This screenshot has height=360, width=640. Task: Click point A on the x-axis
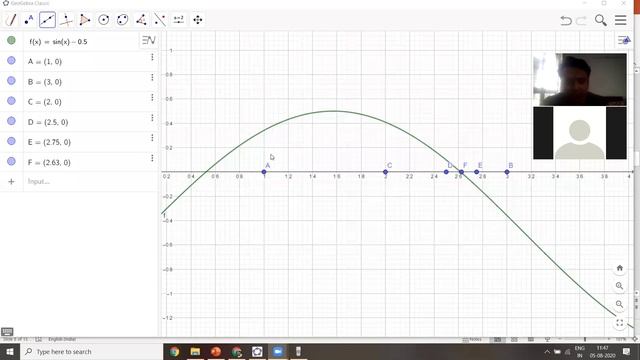264,172
